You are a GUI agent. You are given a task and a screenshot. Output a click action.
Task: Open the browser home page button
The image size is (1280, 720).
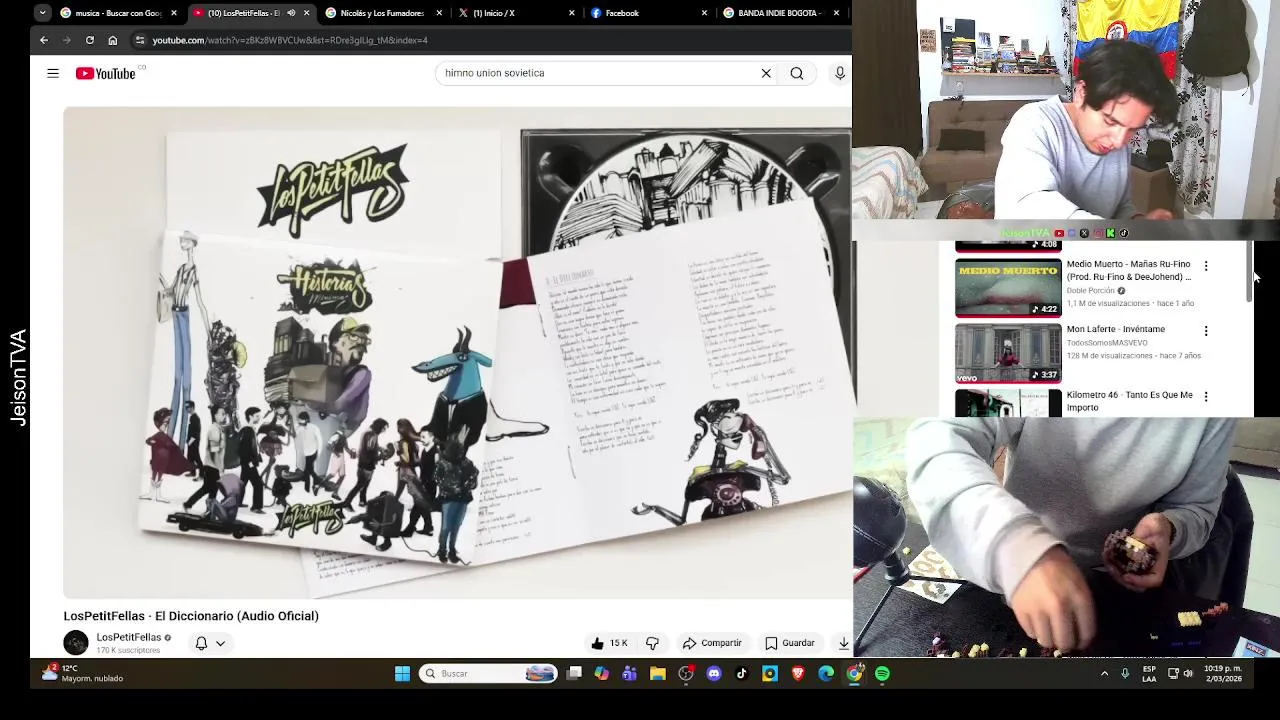point(112,40)
